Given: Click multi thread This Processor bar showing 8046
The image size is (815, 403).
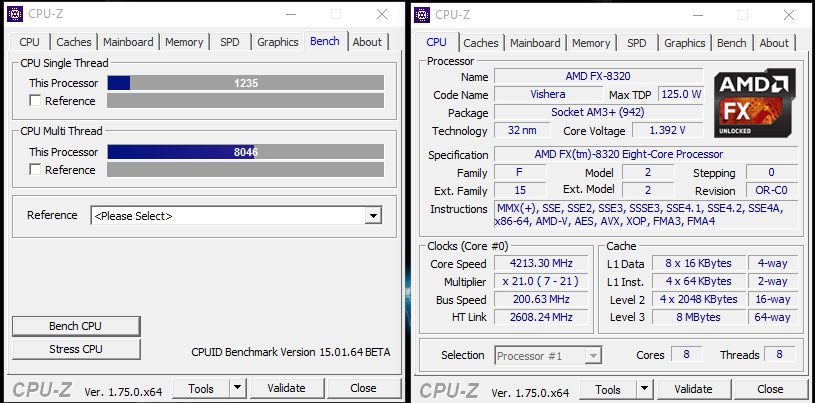Looking at the screenshot, I should (245, 152).
